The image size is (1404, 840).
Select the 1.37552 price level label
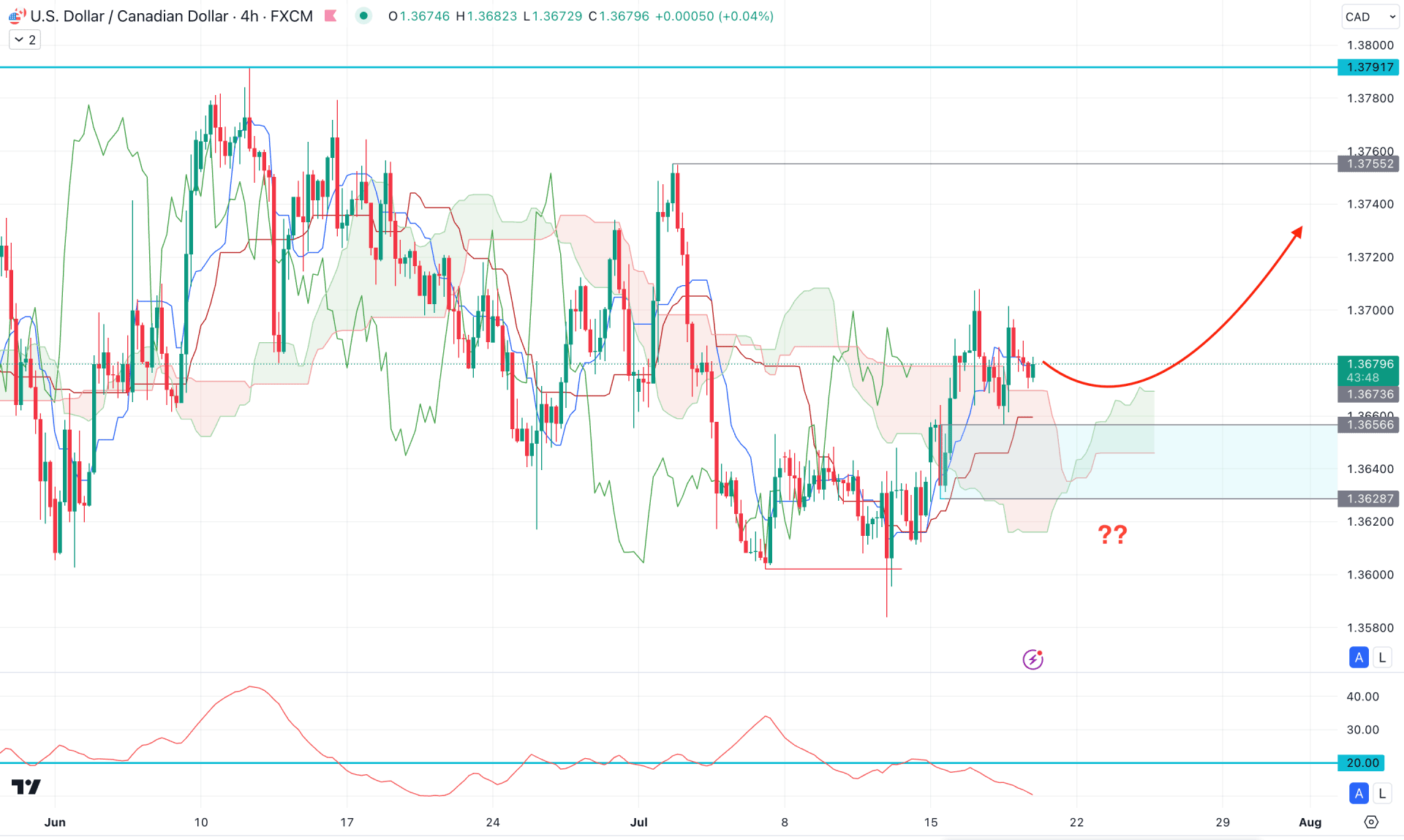[1368, 164]
